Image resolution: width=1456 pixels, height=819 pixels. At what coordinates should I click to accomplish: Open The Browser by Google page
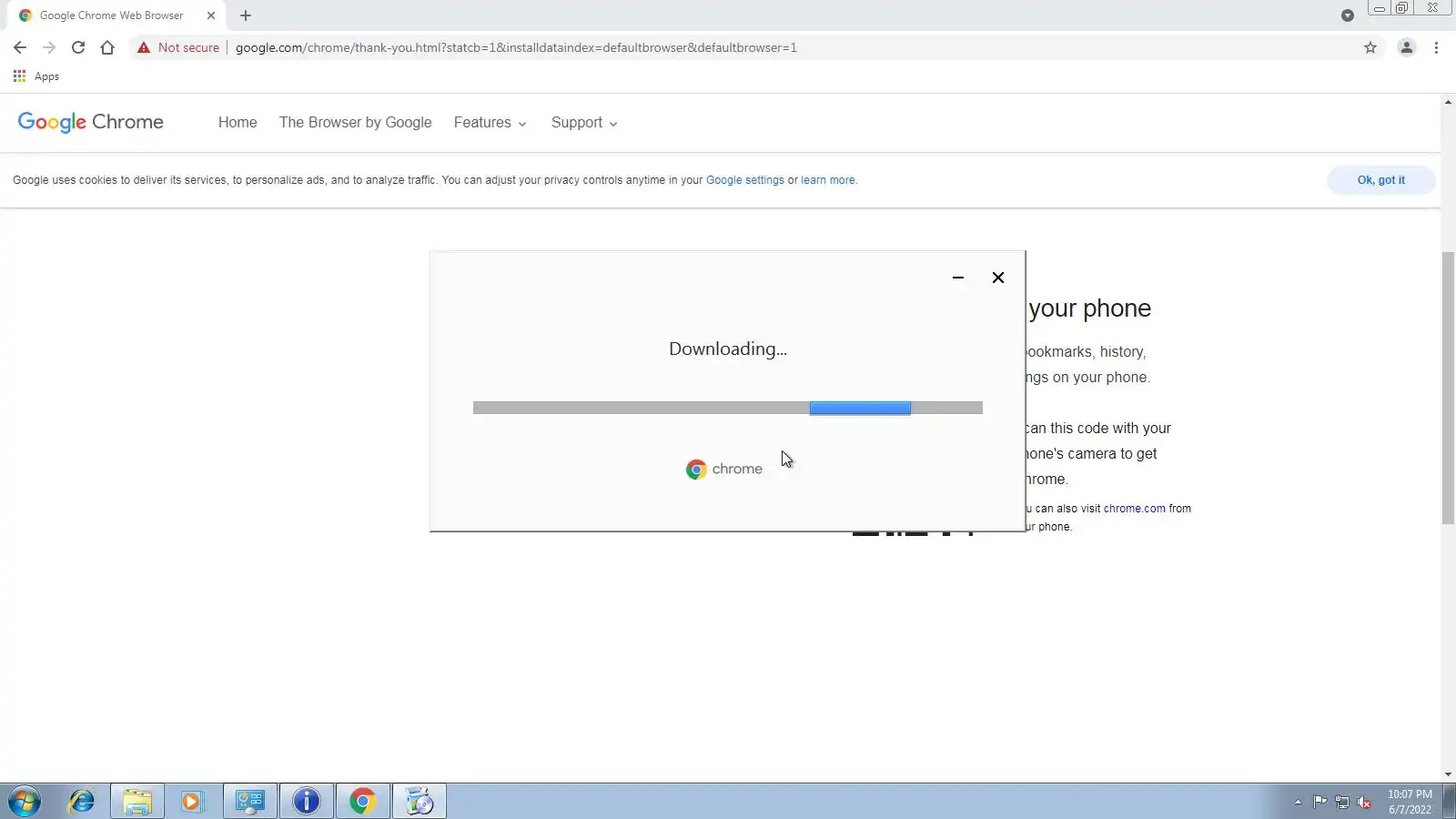[x=356, y=123]
